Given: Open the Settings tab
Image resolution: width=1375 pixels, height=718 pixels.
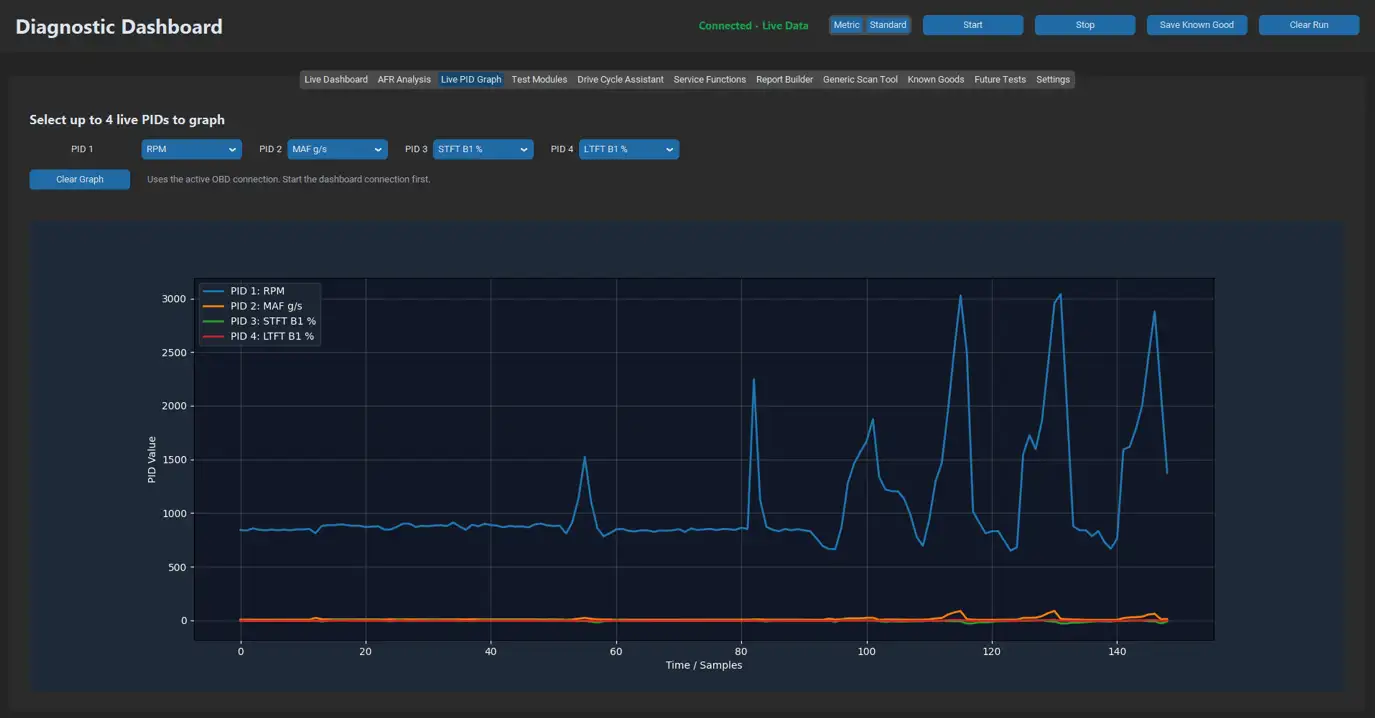Looking at the screenshot, I should click(x=1053, y=79).
